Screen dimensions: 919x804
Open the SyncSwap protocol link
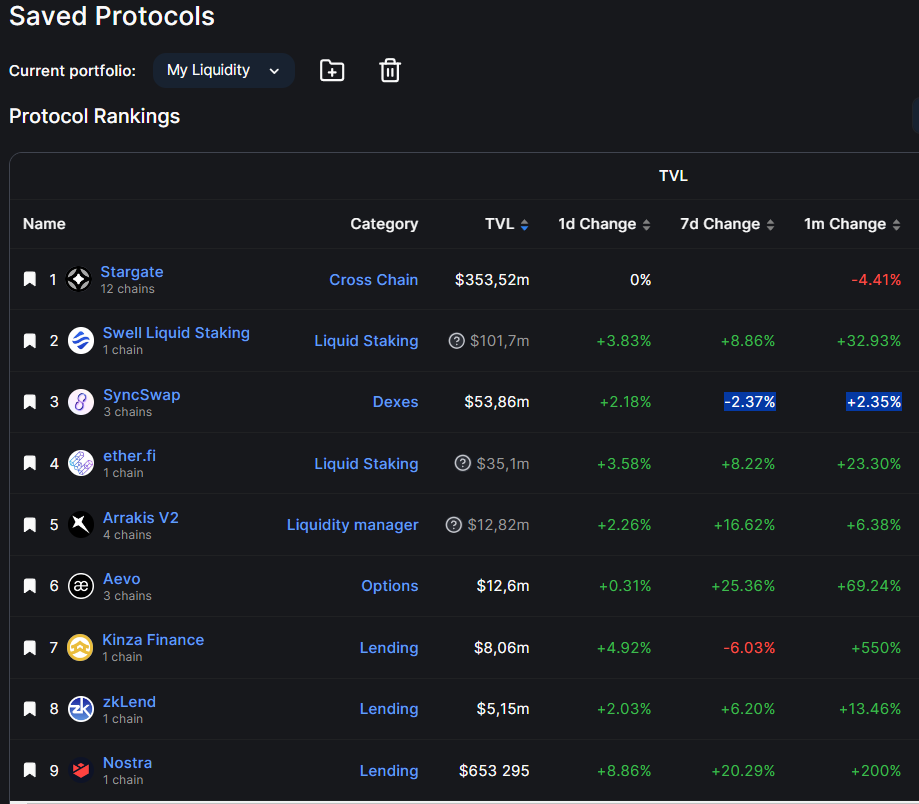tap(142, 395)
